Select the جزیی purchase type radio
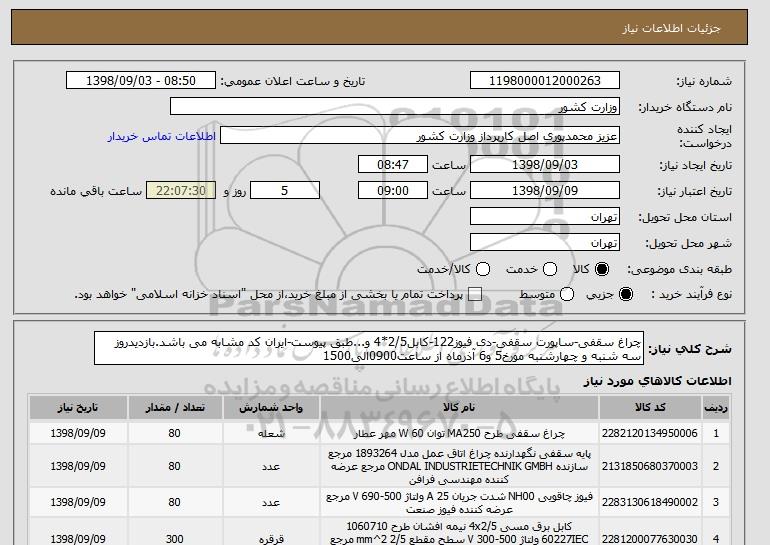 point(626,294)
